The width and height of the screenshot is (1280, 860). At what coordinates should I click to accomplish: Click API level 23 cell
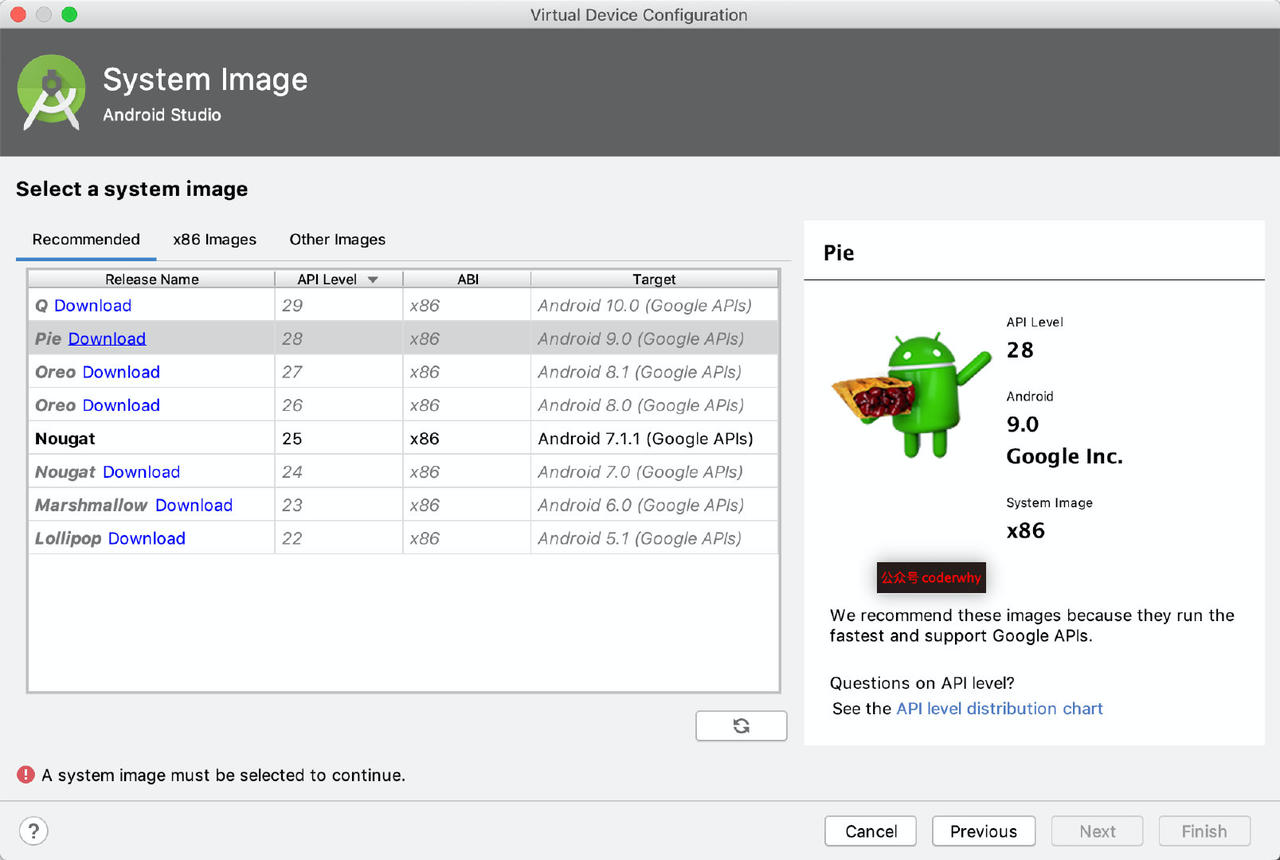(x=339, y=505)
